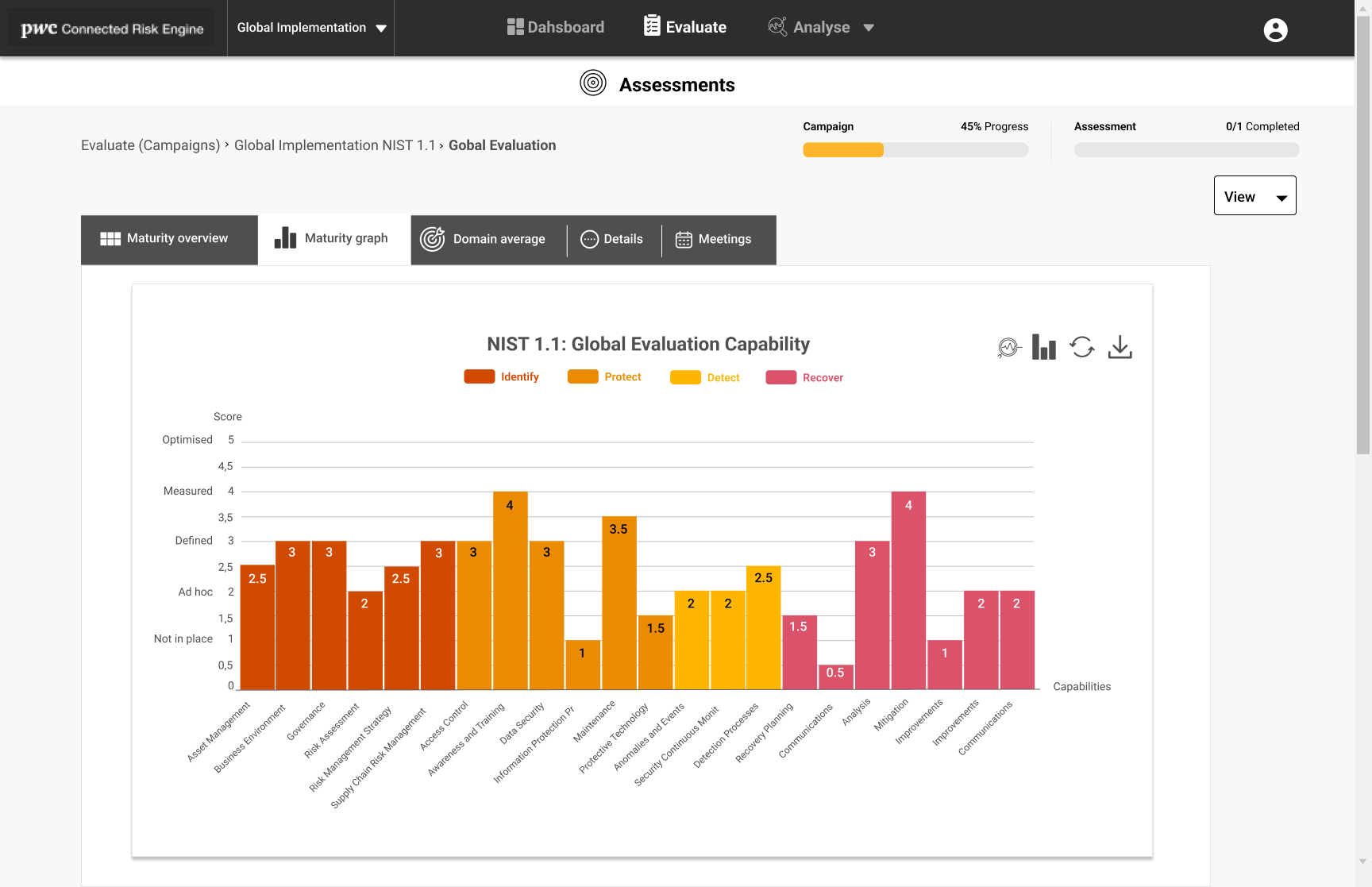
Task: Click the Evaluate checklist icon
Action: [652, 26]
